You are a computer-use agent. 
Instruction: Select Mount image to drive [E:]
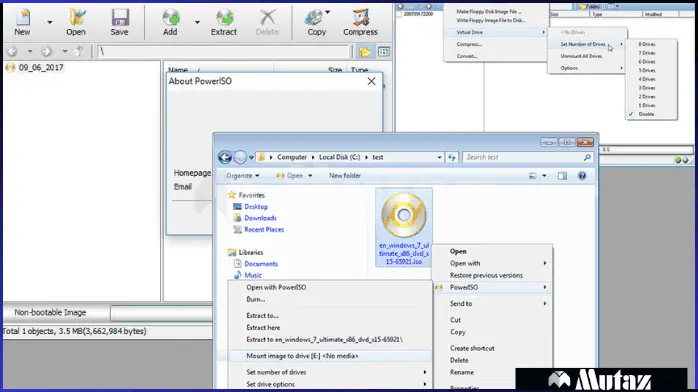(330, 356)
